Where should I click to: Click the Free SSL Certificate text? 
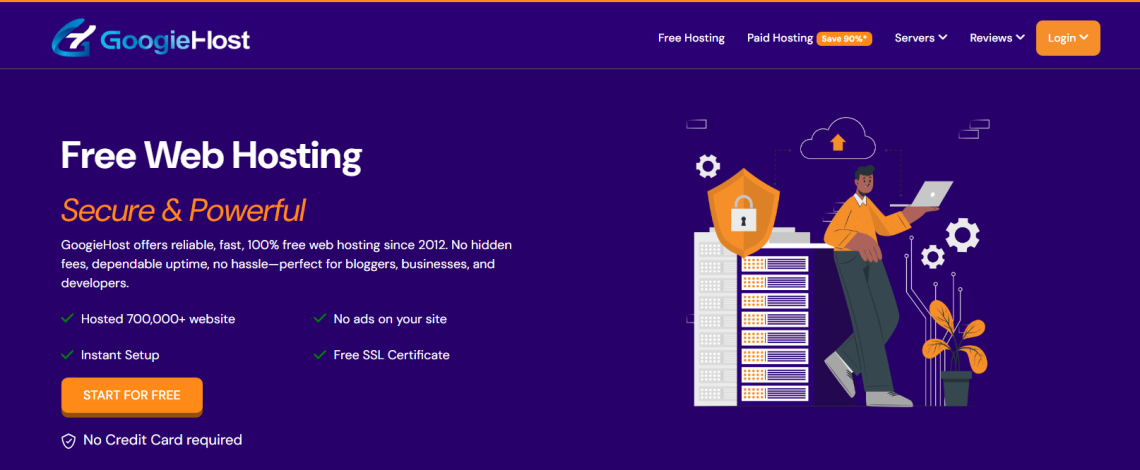pos(391,355)
